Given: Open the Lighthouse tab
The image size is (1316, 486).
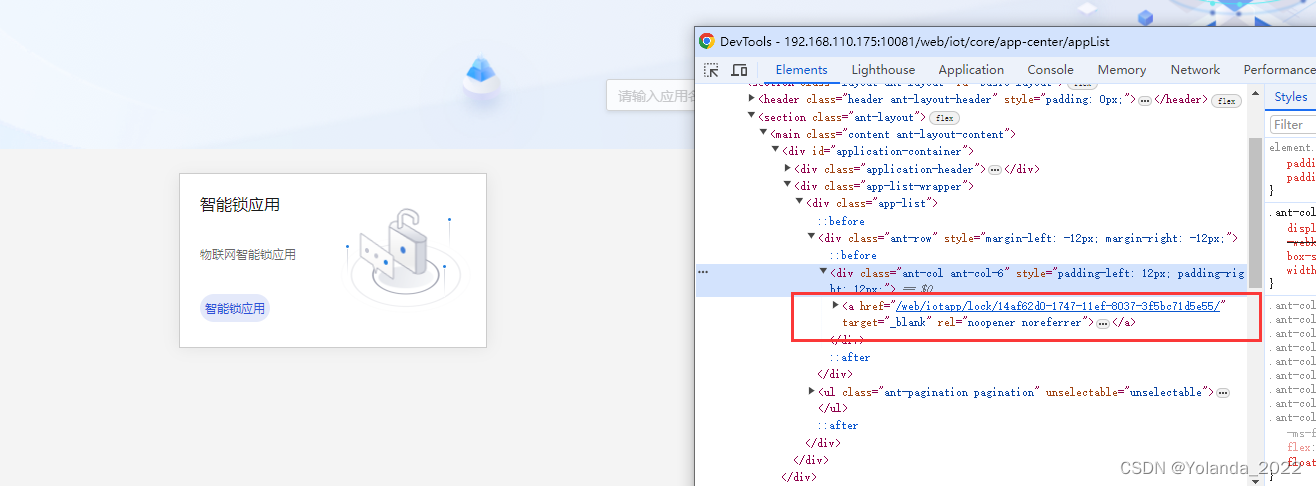Looking at the screenshot, I should (883, 70).
